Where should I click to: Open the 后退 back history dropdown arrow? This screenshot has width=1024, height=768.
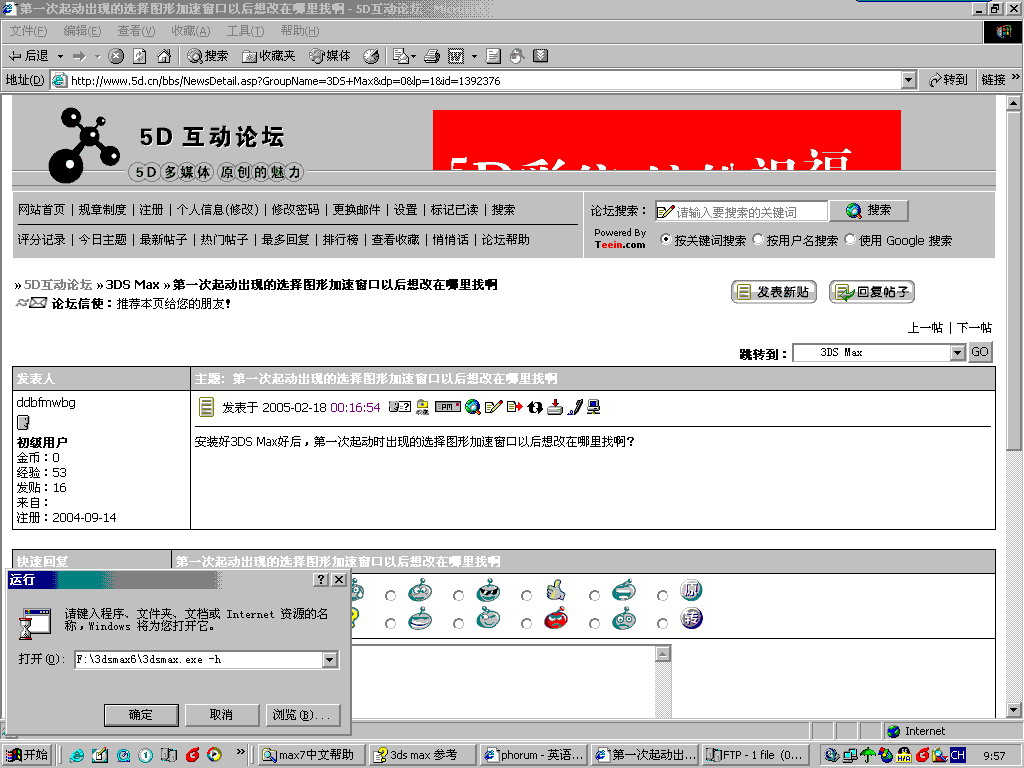point(60,57)
